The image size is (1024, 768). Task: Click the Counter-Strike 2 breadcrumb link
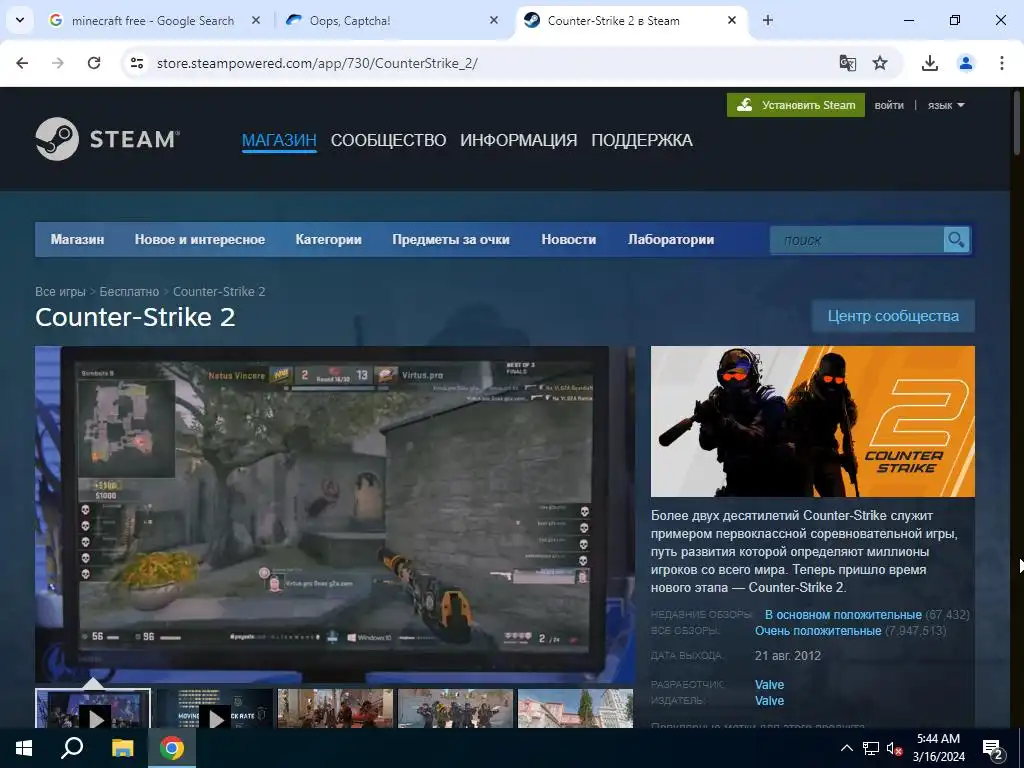tap(219, 291)
